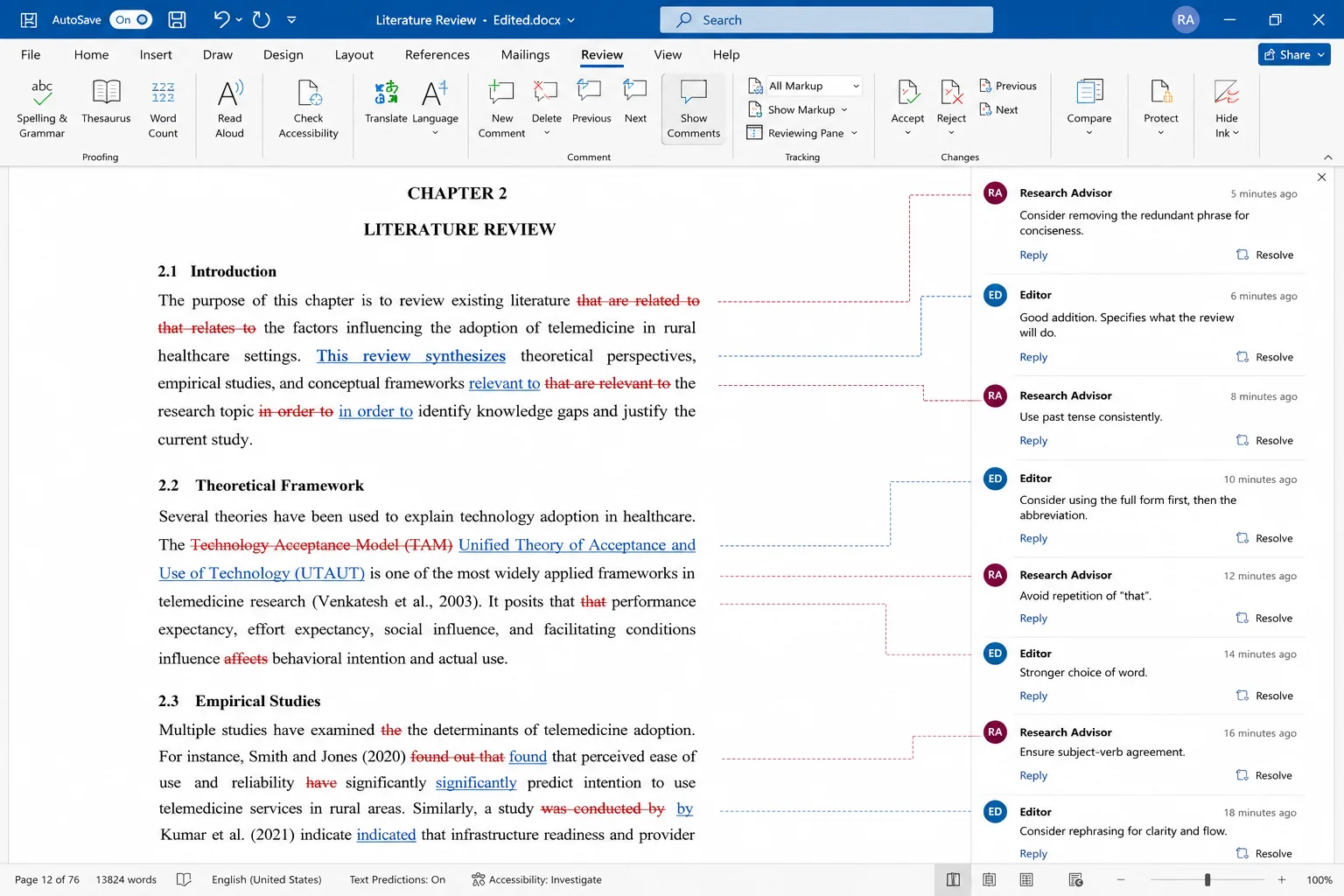The width and height of the screenshot is (1344, 896).
Task: Open Spelling & Grammar check
Action: pyautogui.click(x=41, y=108)
